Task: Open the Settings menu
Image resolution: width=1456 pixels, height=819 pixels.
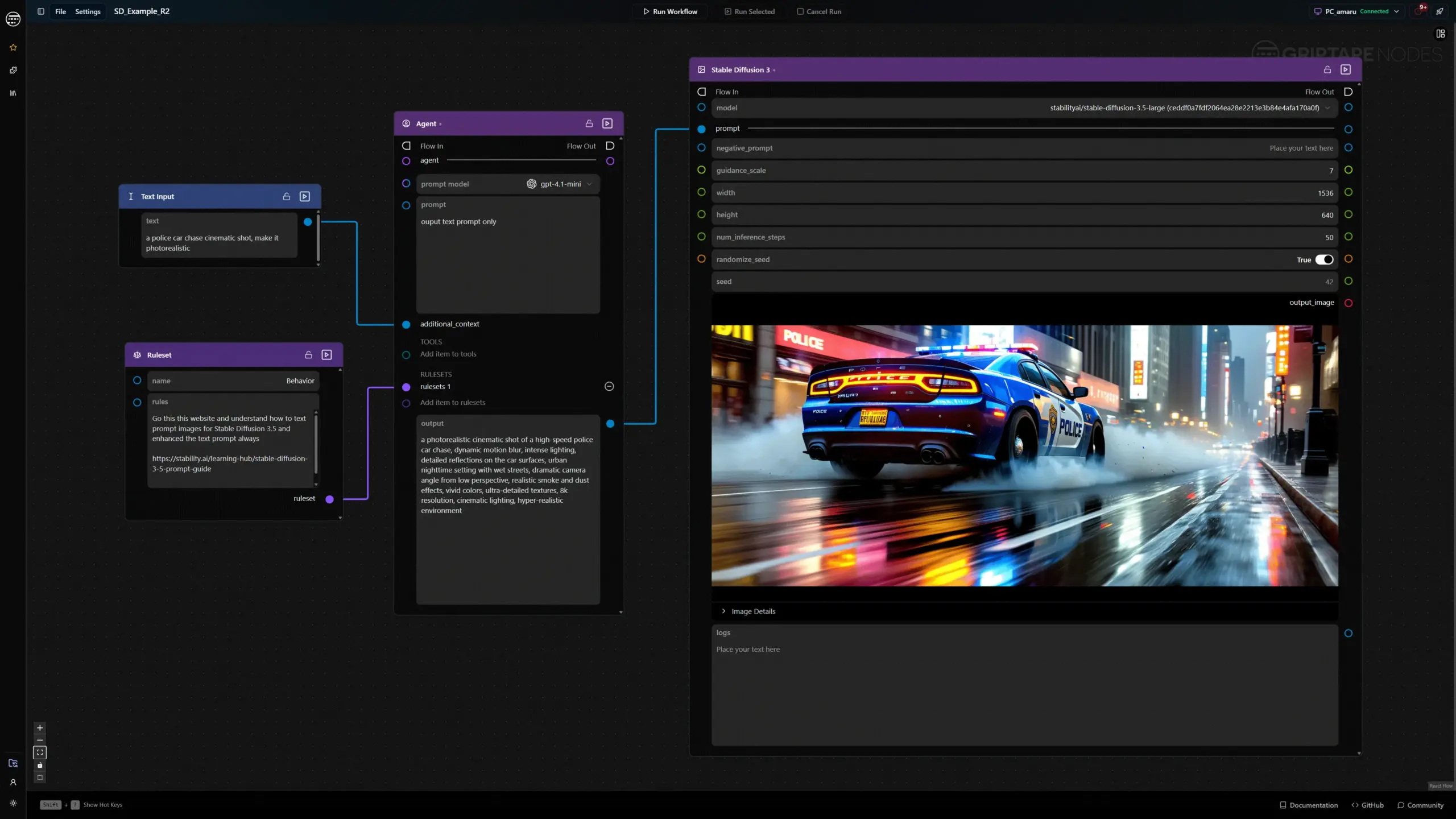Action: tap(88, 11)
